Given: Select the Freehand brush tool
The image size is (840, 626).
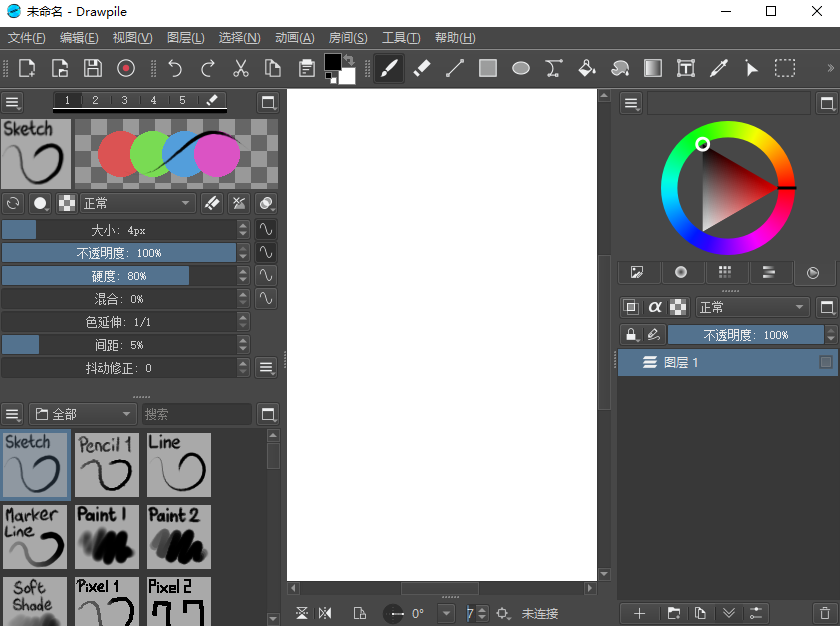Looking at the screenshot, I should pyautogui.click(x=389, y=69).
